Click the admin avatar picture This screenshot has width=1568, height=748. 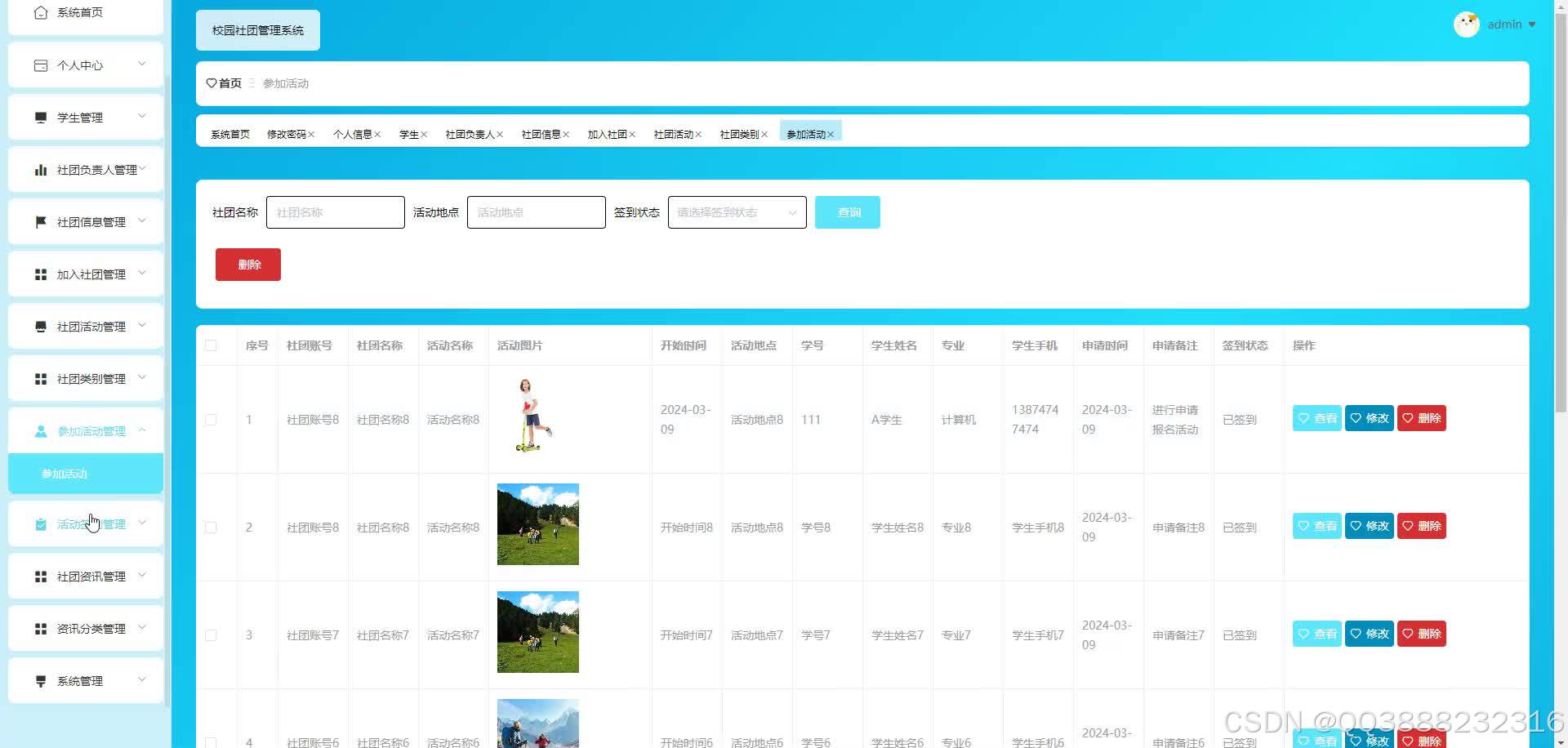1467,24
